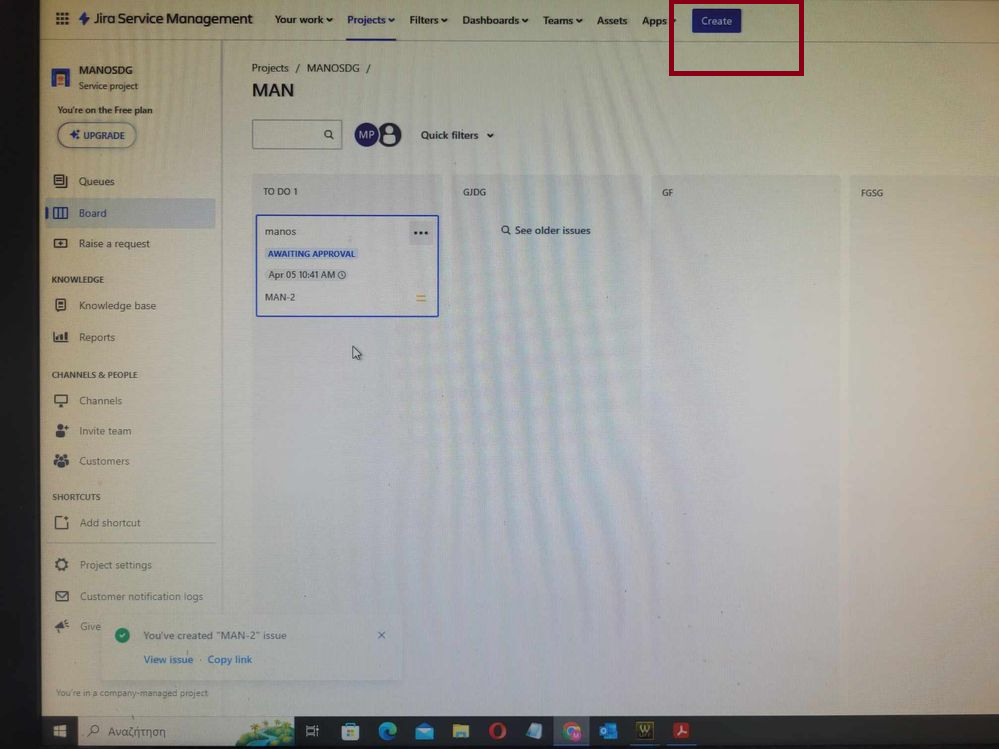Filter by the MP avatar
Image resolution: width=999 pixels, height=749 pixels.
click(366, 134)
